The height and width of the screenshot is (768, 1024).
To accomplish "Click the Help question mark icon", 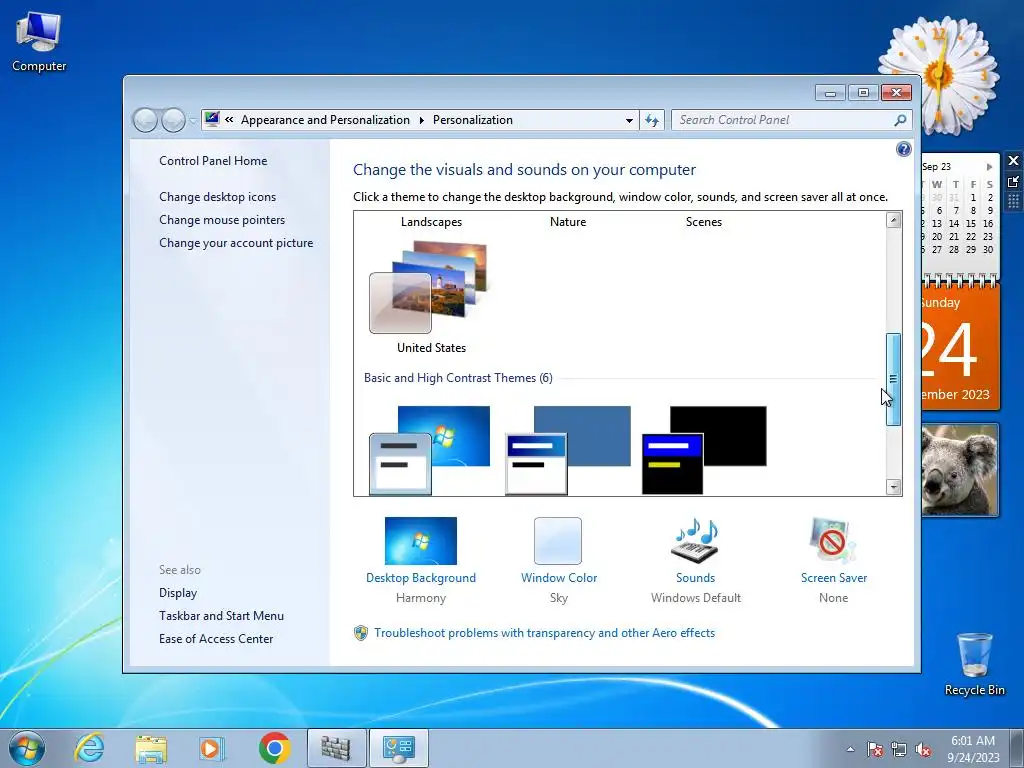I will point(903,149).
